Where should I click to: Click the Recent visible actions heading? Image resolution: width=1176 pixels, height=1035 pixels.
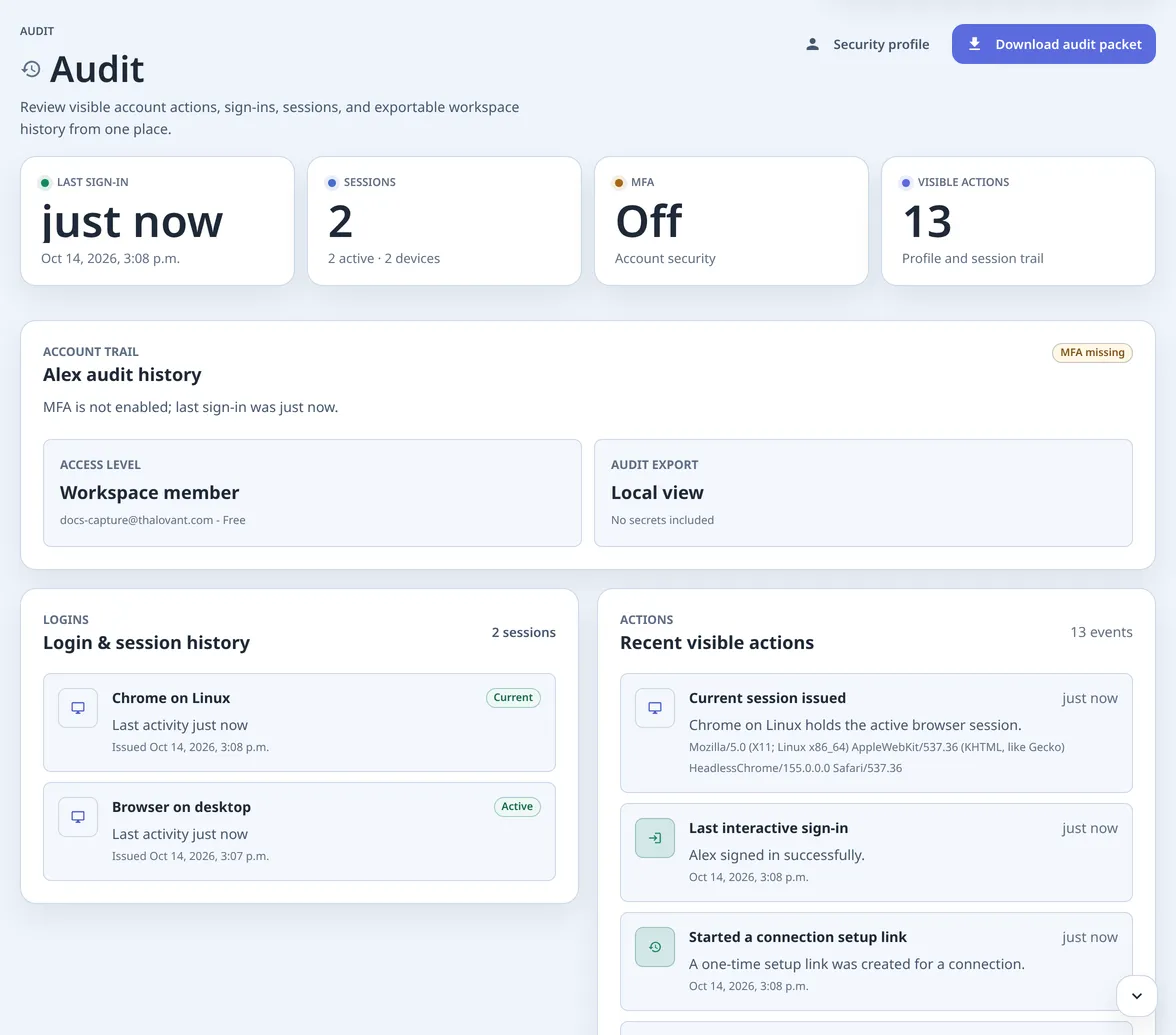coord(717,643)
